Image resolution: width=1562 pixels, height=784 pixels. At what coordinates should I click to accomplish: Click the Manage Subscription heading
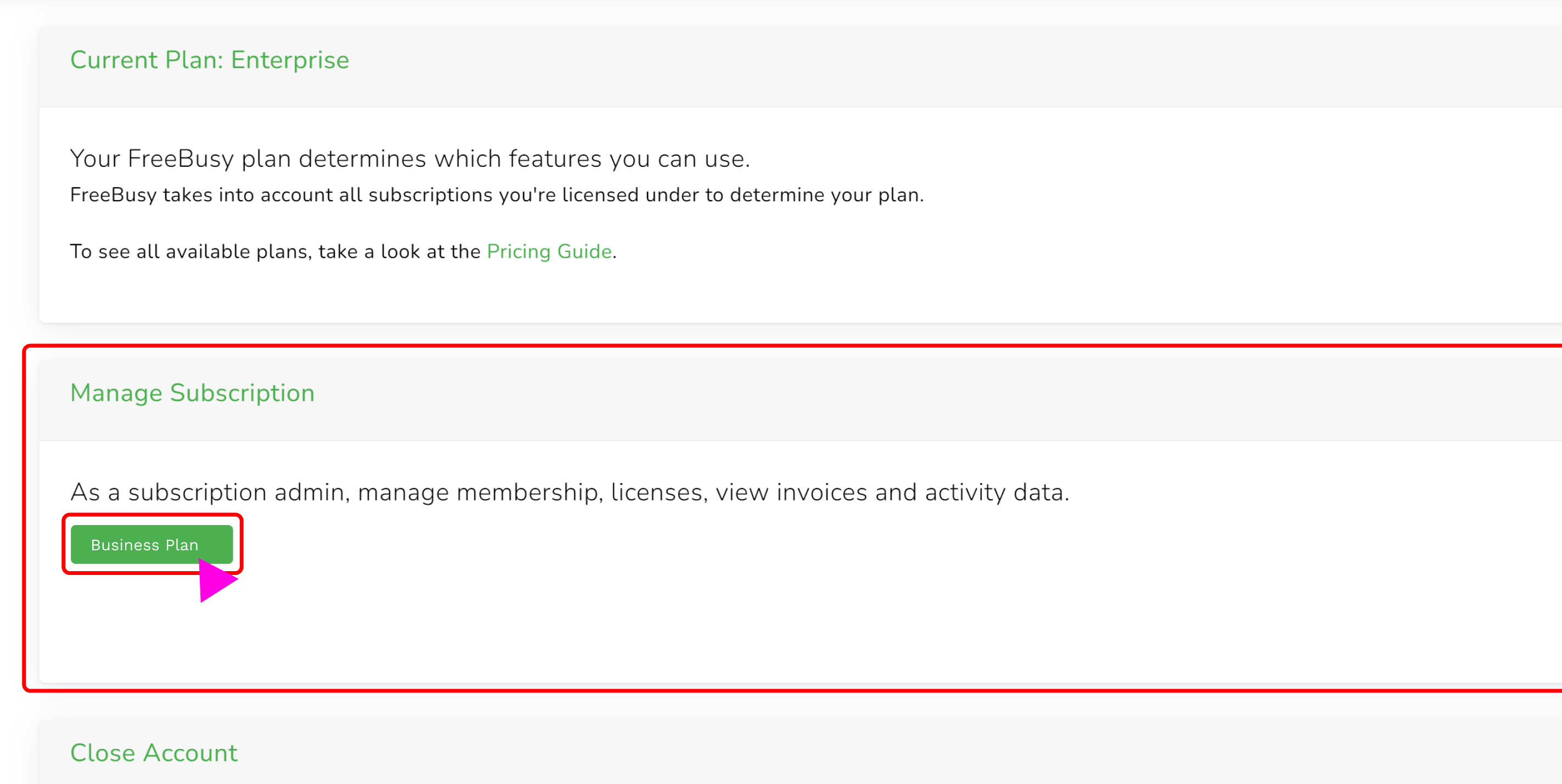[x=192, y=393]
